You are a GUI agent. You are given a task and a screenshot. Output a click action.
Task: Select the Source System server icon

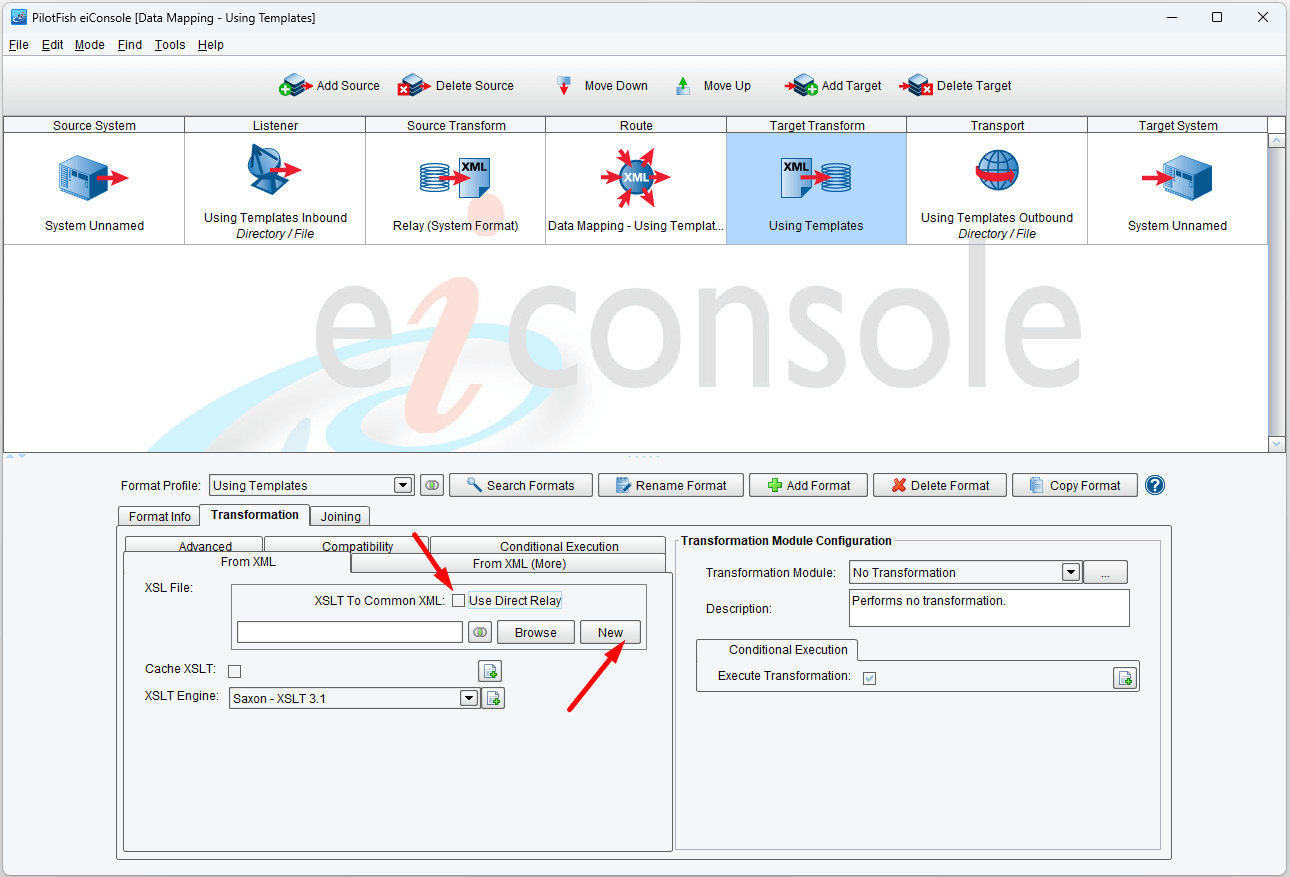(x=94, y=179)
